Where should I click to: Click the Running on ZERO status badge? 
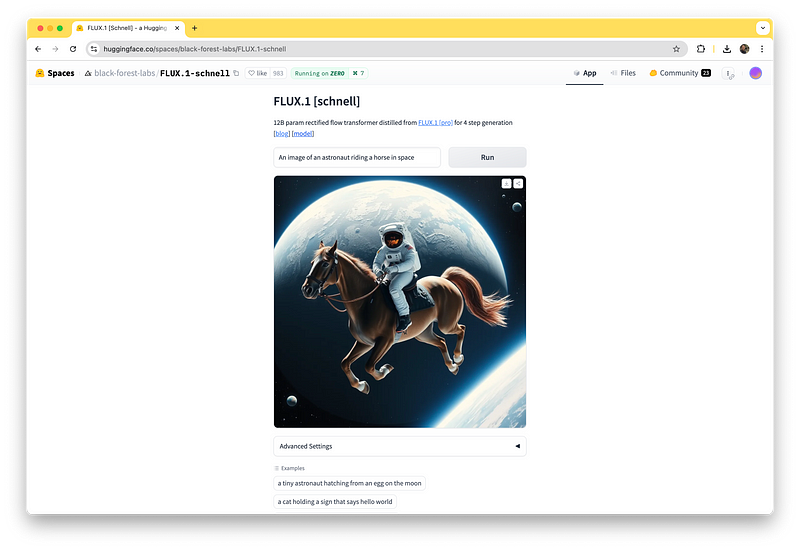(319, 73)
